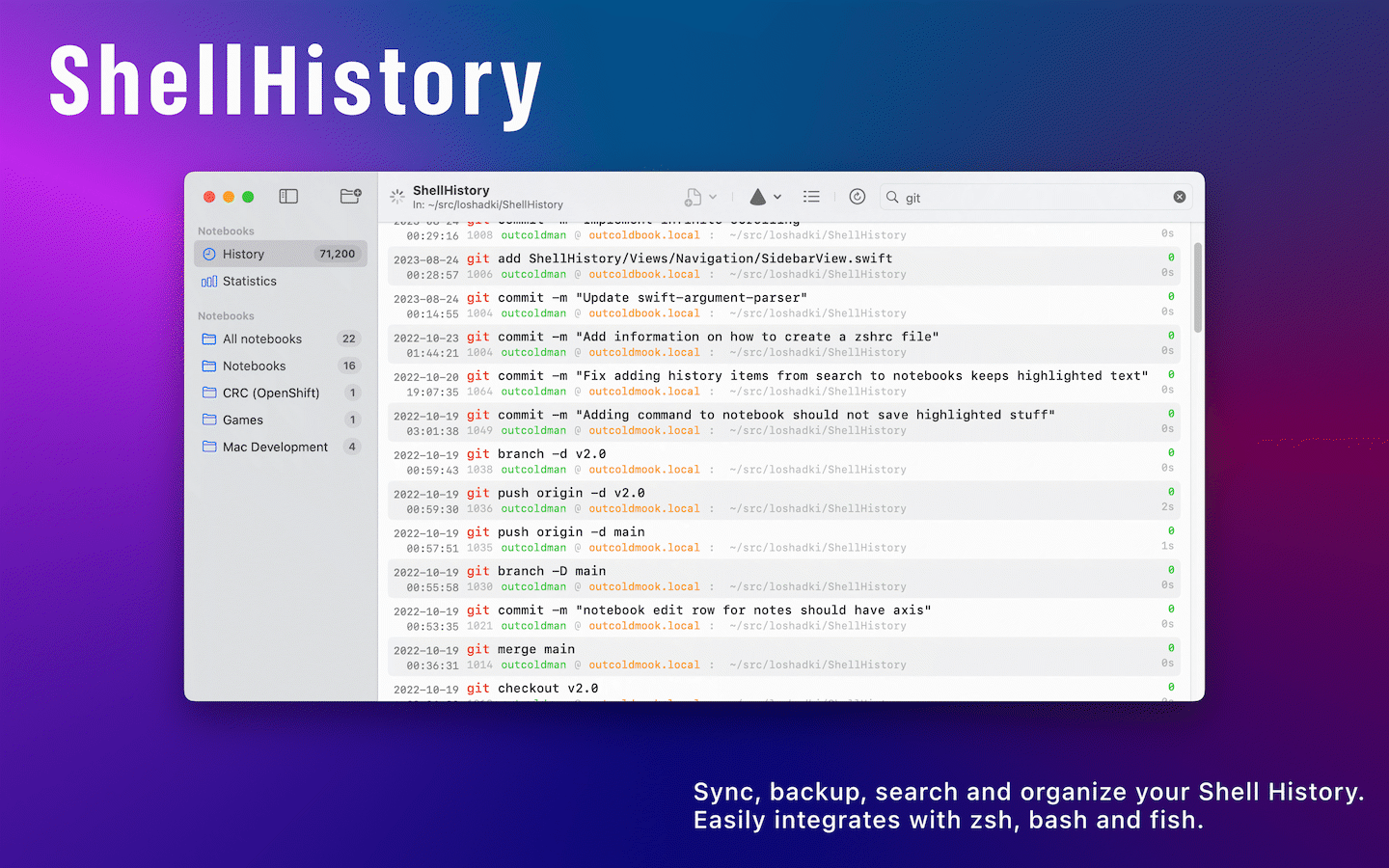Expand the cone filter dropdown arrow
This screenshot has width=1389, height=868.
click(777, 197)
